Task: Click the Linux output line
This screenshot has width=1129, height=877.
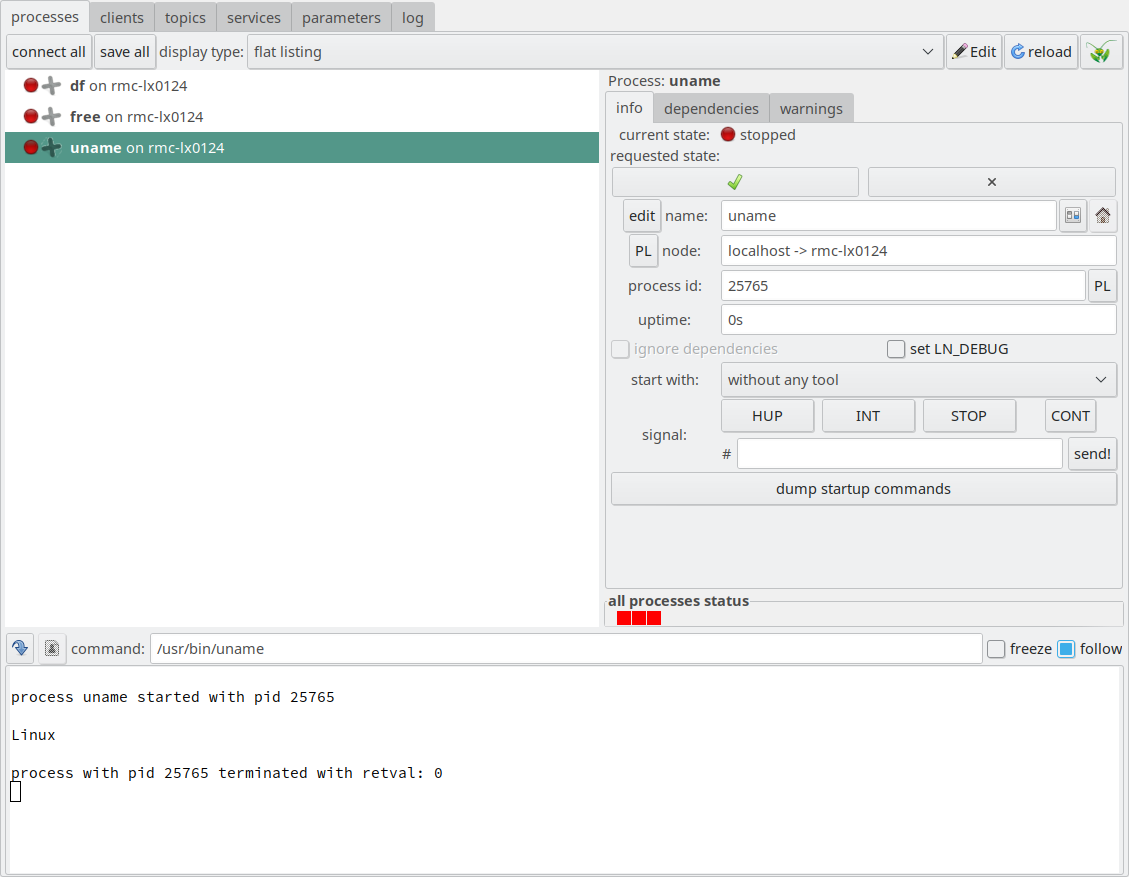Action: tap(33, 735)
